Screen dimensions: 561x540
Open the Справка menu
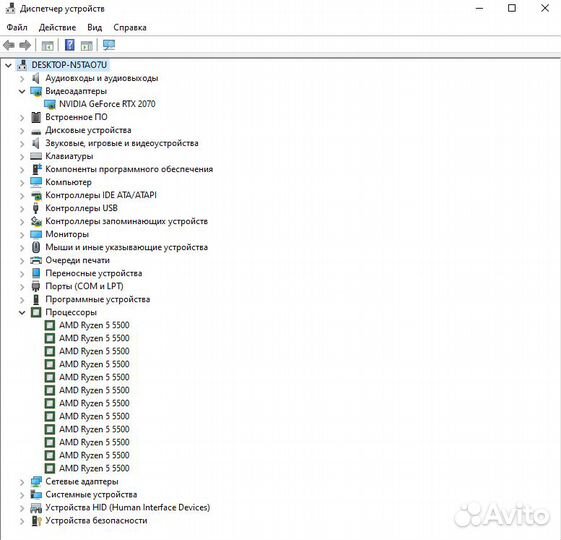130,28
